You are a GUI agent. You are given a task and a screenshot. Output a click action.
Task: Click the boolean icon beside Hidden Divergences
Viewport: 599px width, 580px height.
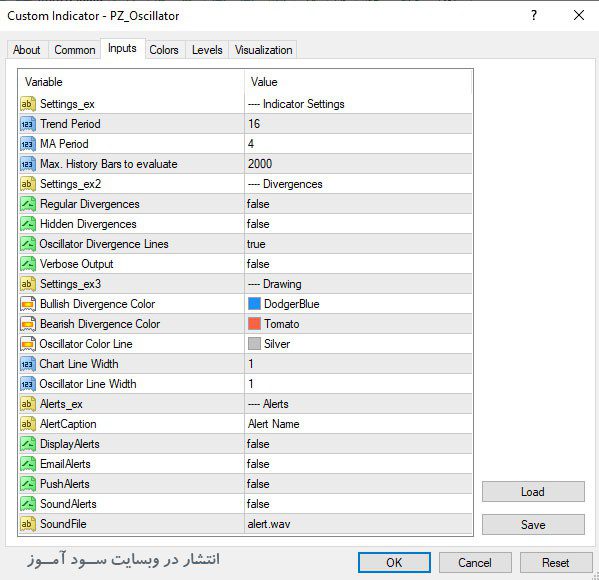(x=28, y=224)
